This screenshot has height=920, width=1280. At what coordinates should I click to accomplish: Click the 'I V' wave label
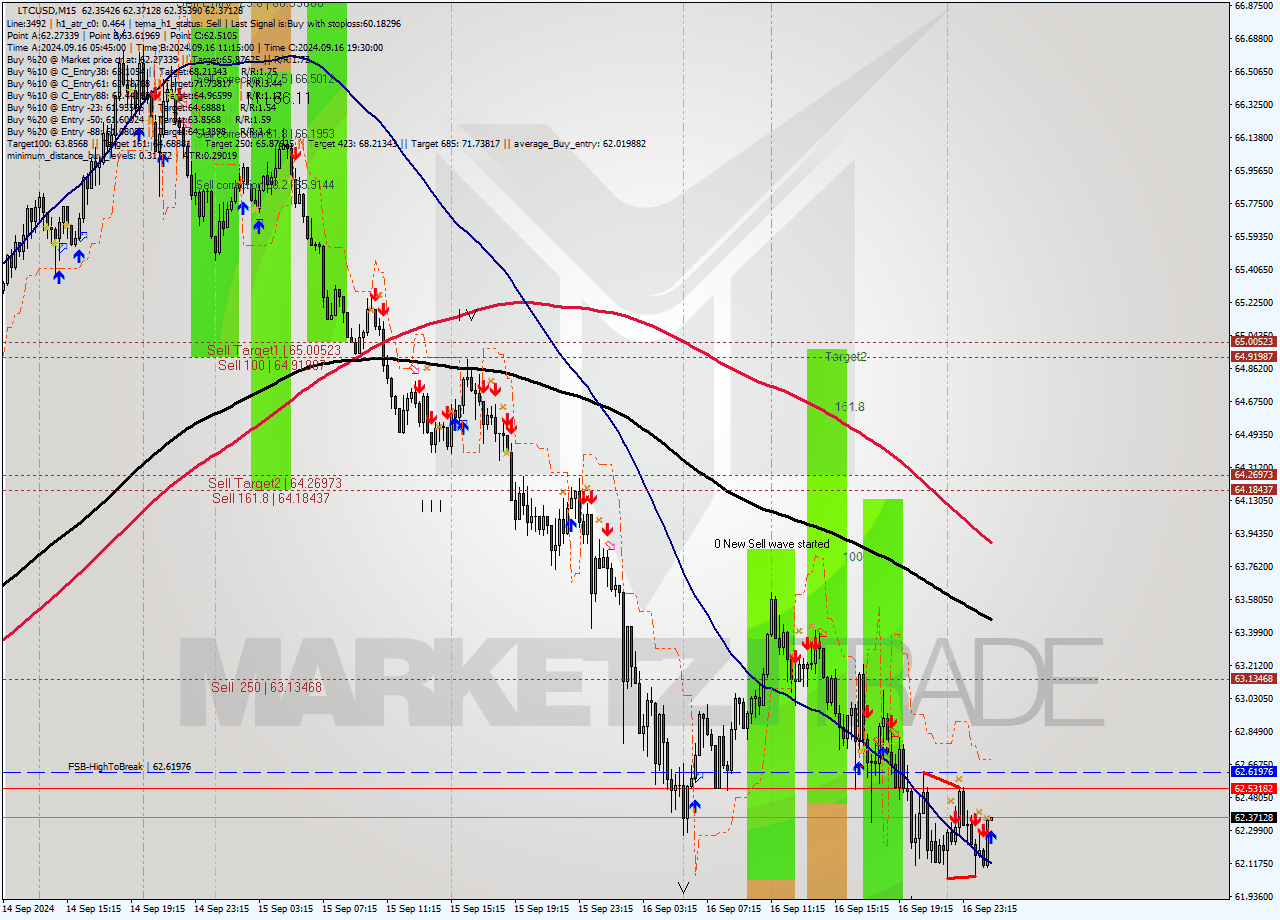point(466,315)
